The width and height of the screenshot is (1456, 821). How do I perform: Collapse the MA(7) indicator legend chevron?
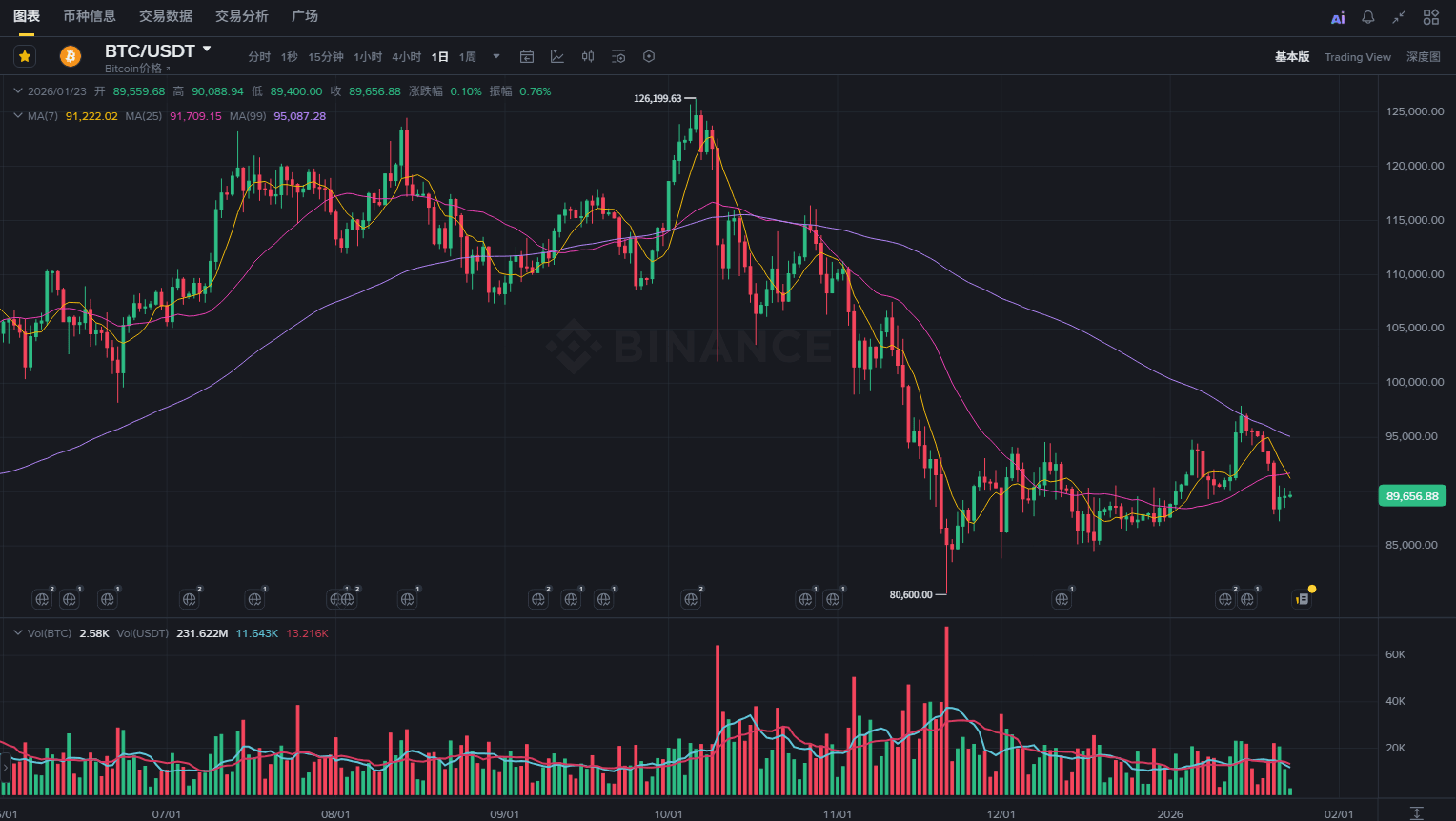pos(17,116)
